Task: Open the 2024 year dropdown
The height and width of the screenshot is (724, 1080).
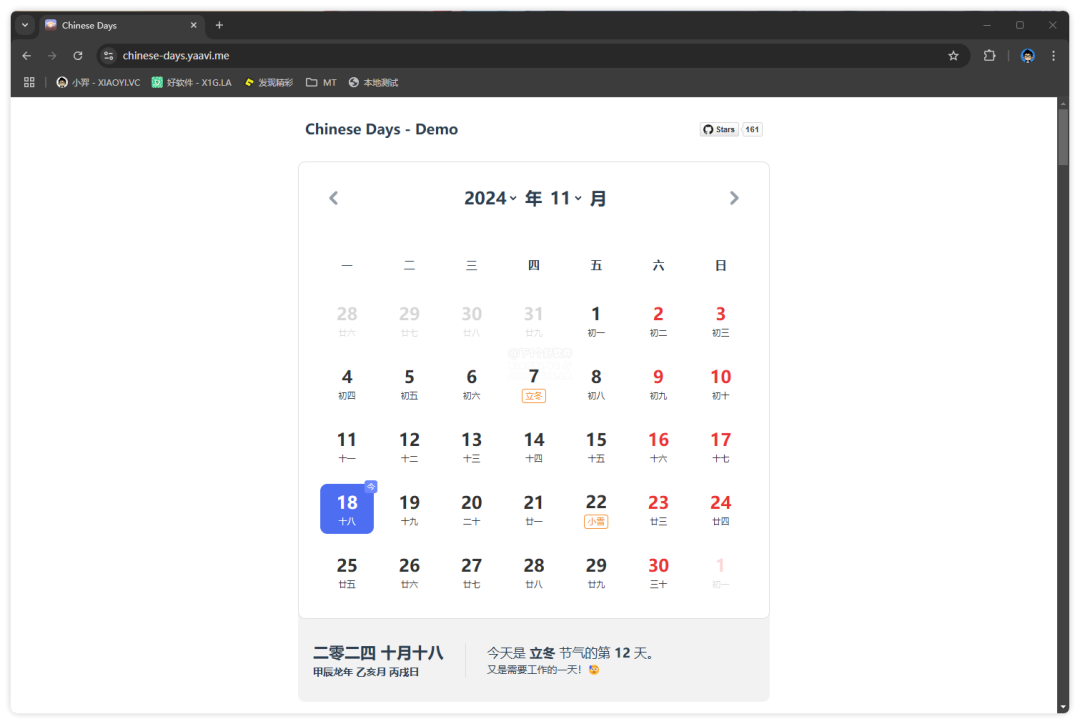Action: pyautogui.click(x=490, y=198)
